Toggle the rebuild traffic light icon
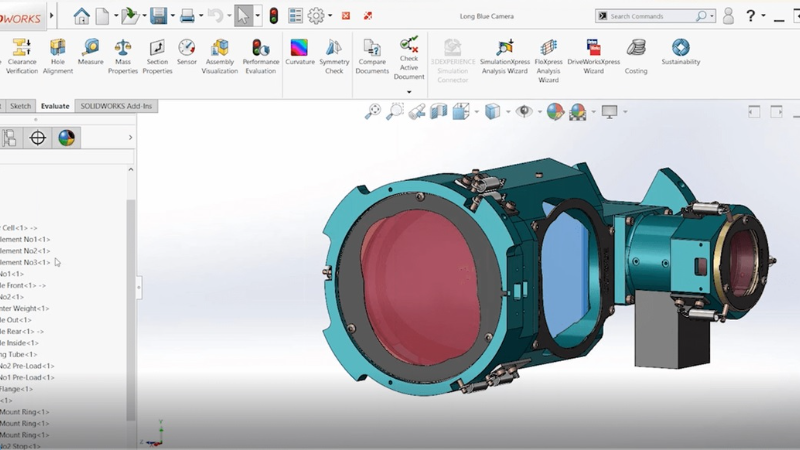The width and height of the screenshot is (800, 450). (273, 16)
